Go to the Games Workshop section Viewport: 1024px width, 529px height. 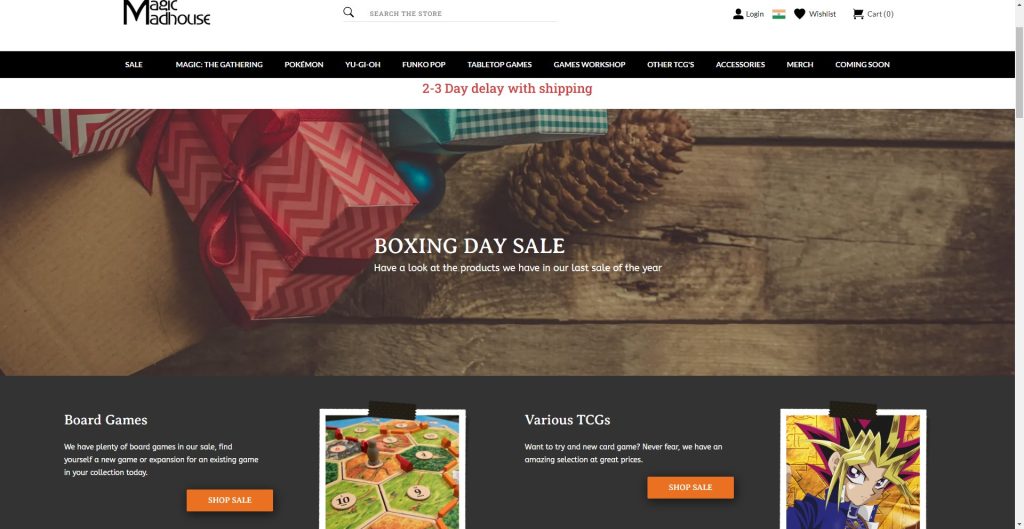click(589, 65)
